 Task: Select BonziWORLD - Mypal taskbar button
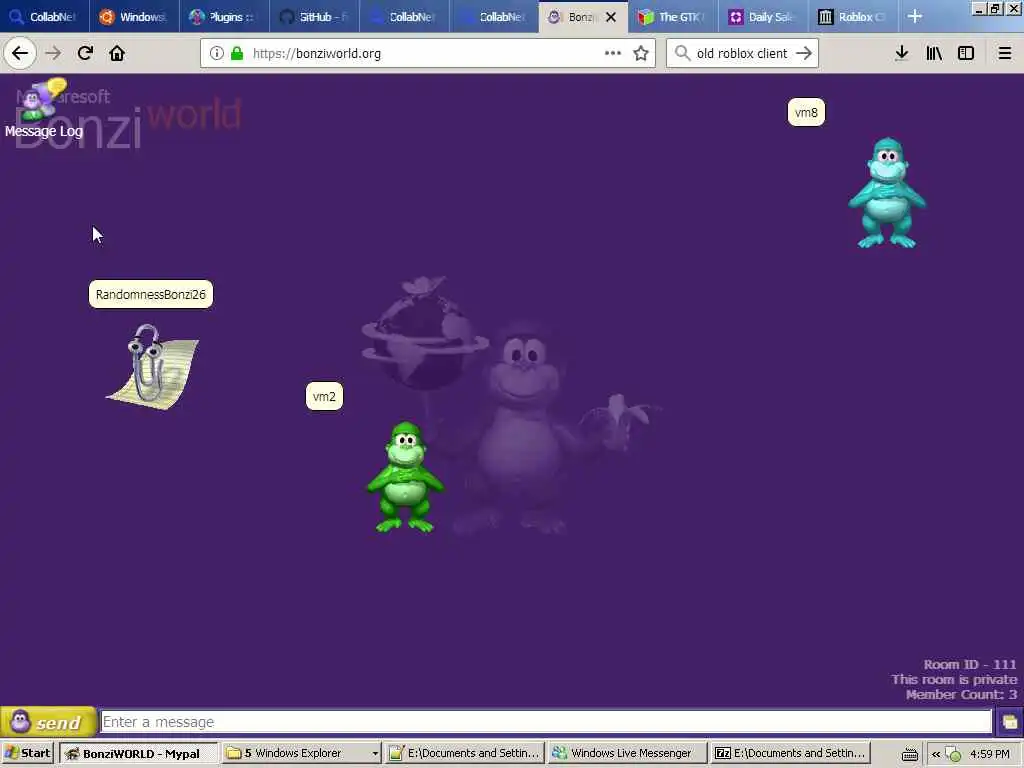coord(138,753)
